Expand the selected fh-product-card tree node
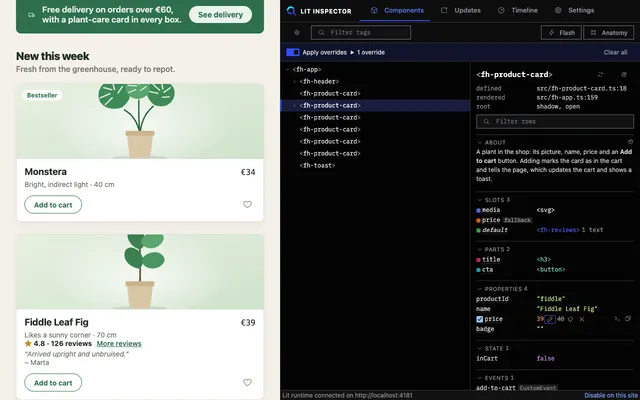This screenshot has height=400, width=640. 295,105
